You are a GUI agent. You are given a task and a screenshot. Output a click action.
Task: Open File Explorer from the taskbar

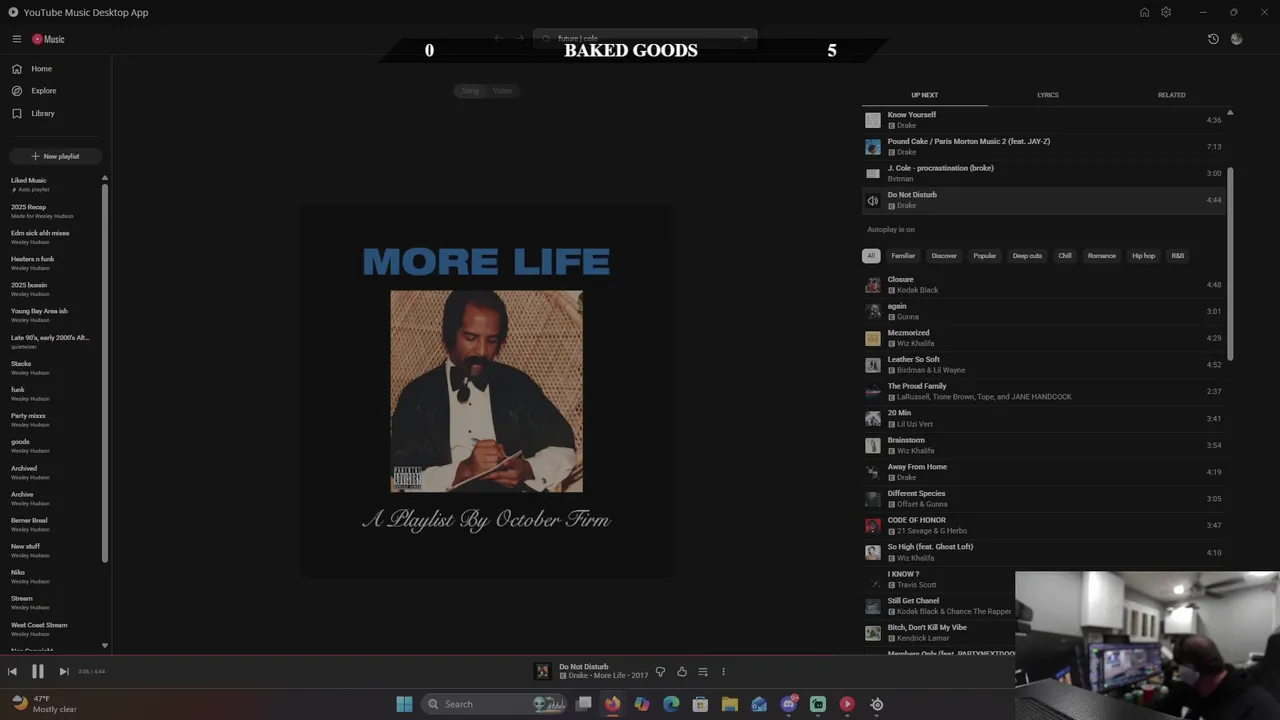pos(729,704)
